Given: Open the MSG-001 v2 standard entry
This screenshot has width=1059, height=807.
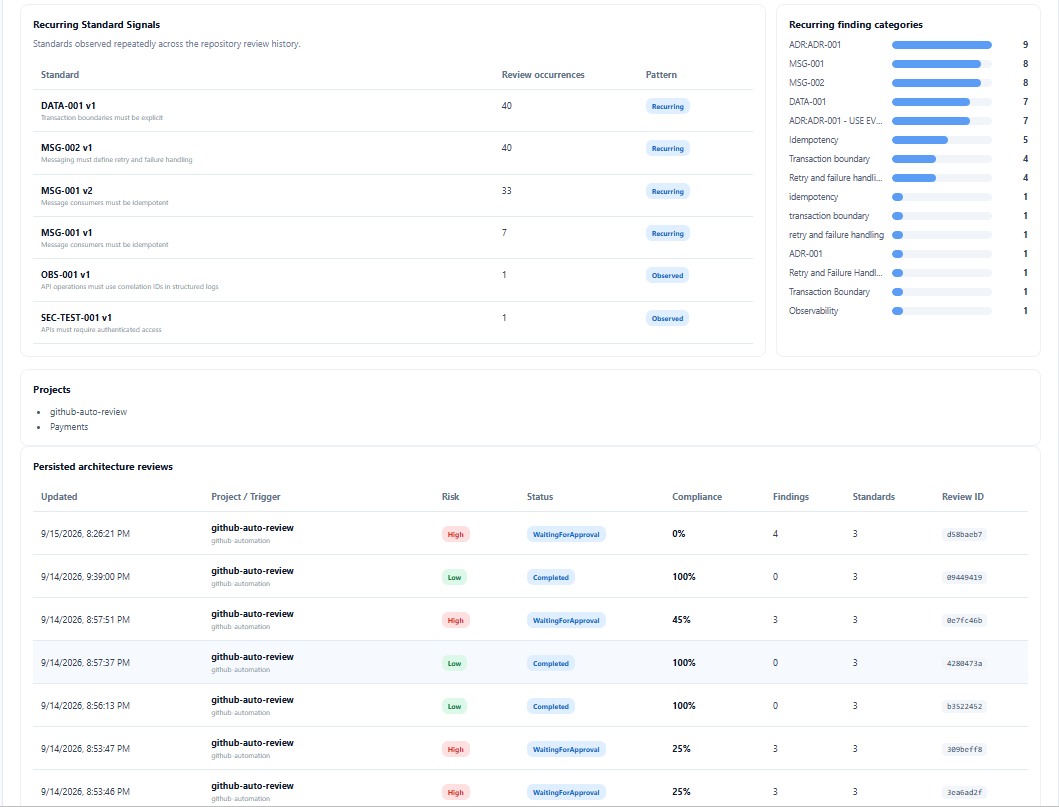Looking at the screenshot, I should click(x=67, y=190).
